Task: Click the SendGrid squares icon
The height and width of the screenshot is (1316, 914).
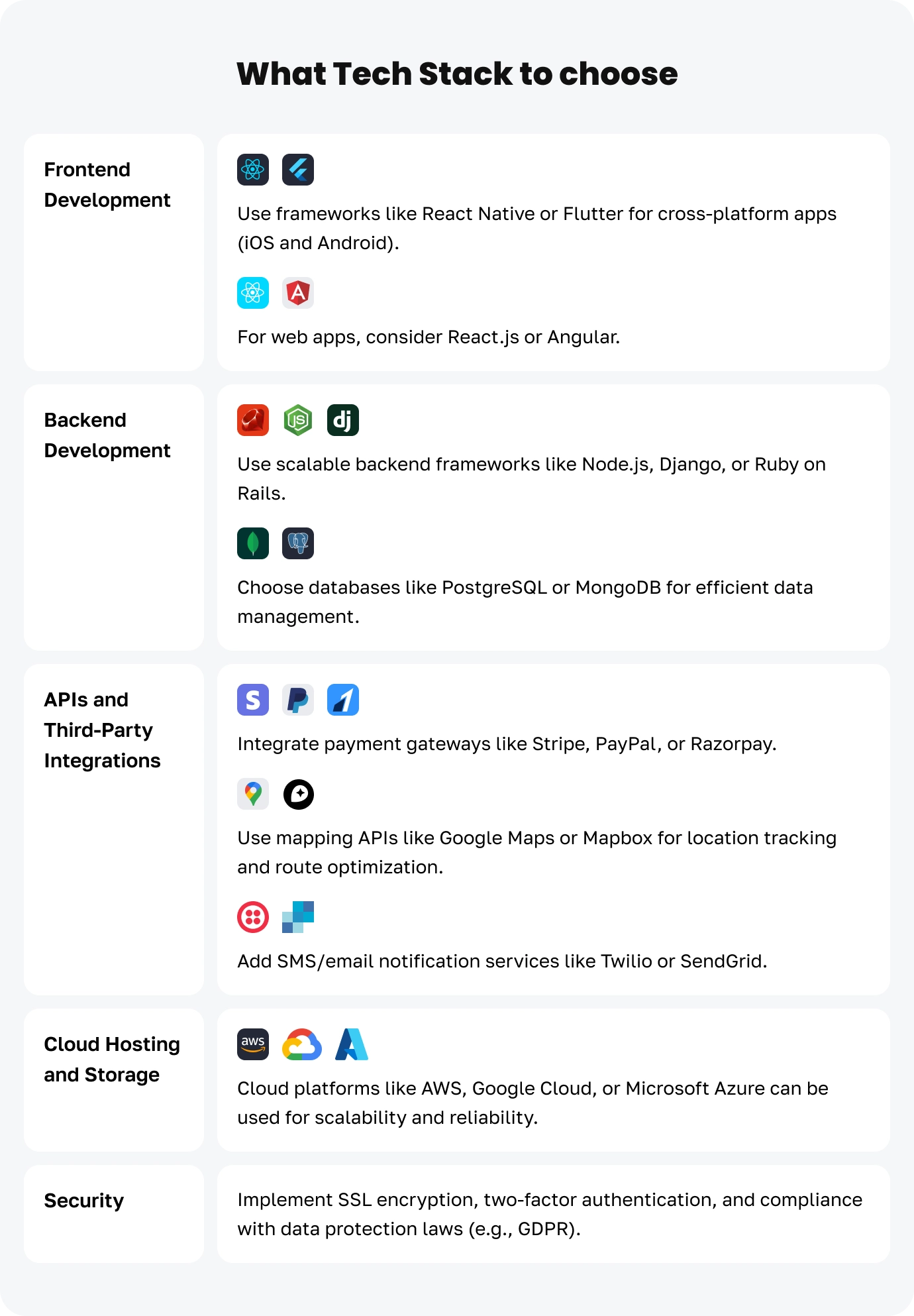Action: (x=298, y=917)
